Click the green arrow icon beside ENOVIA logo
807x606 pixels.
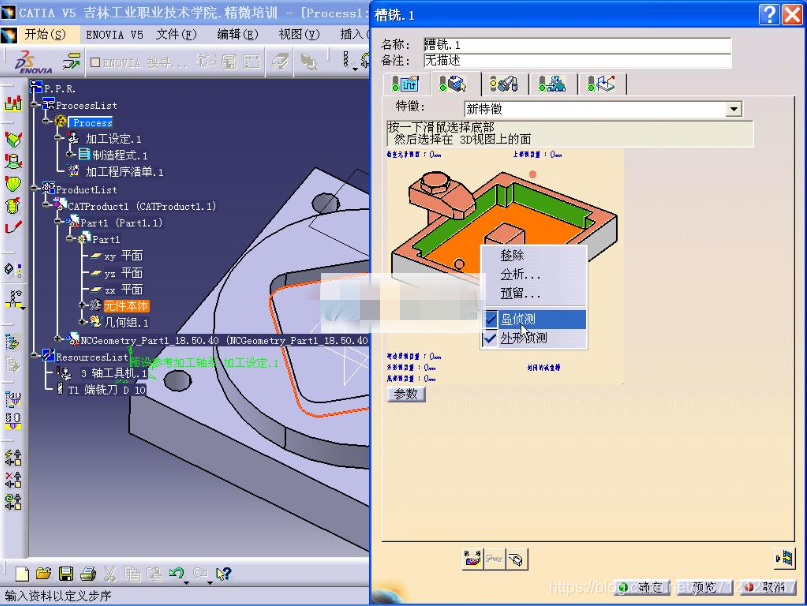pos(71,62)
